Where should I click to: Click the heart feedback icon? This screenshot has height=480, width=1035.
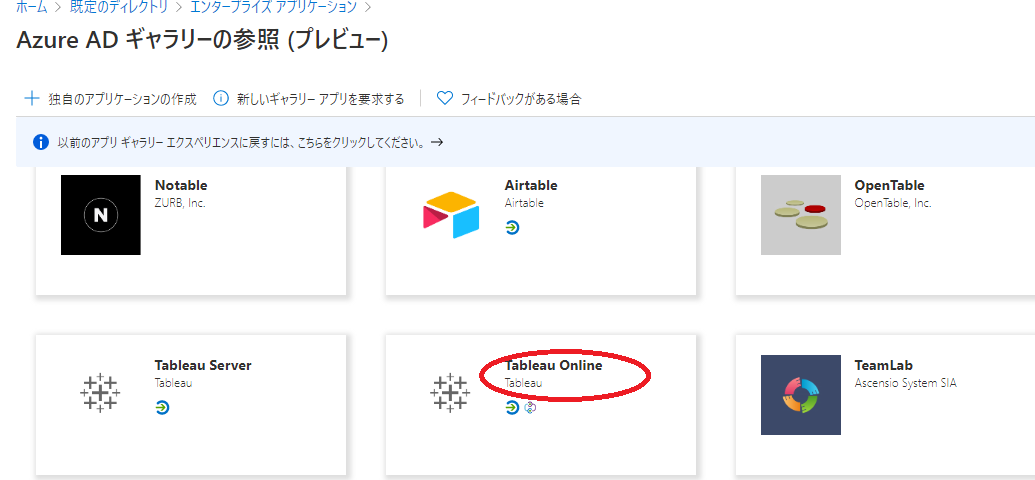pyautogui.click(x=445, y=99)
